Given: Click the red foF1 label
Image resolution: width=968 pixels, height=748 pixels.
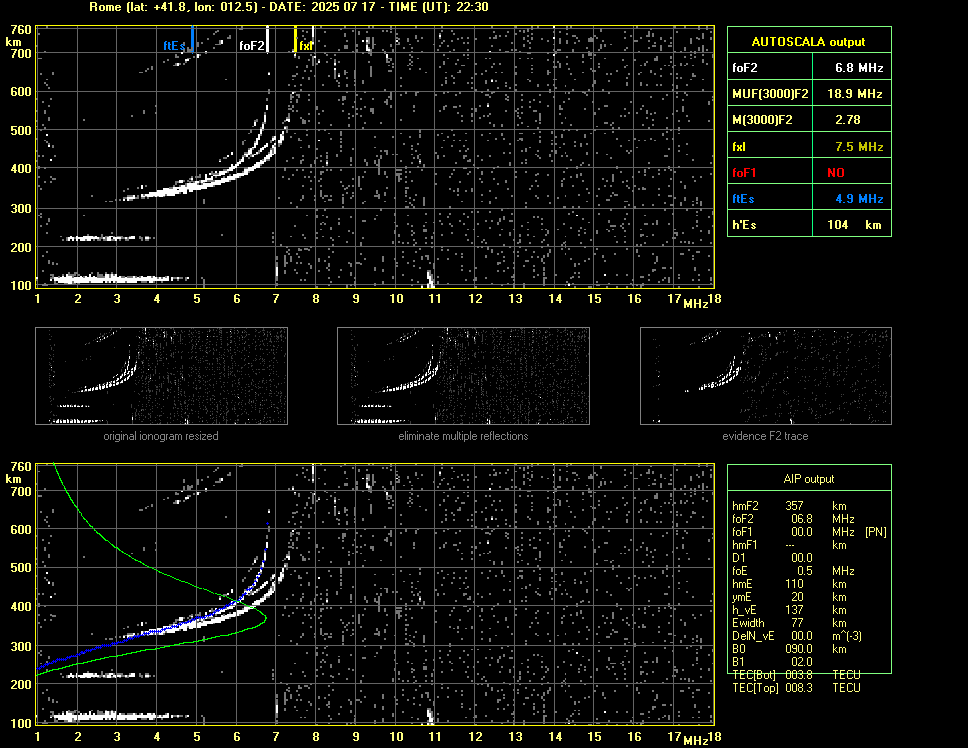Looking at the screenshot, I should (744, 173).
